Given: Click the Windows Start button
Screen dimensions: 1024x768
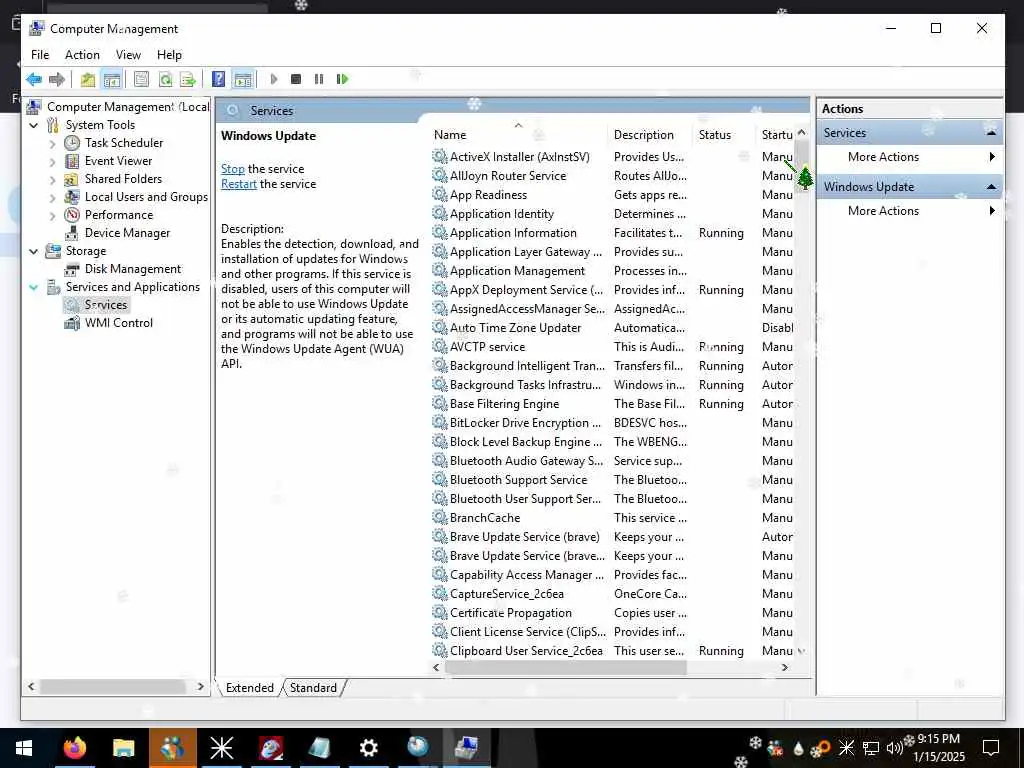Looking at the screenshot, I should (x=24, y=748).
